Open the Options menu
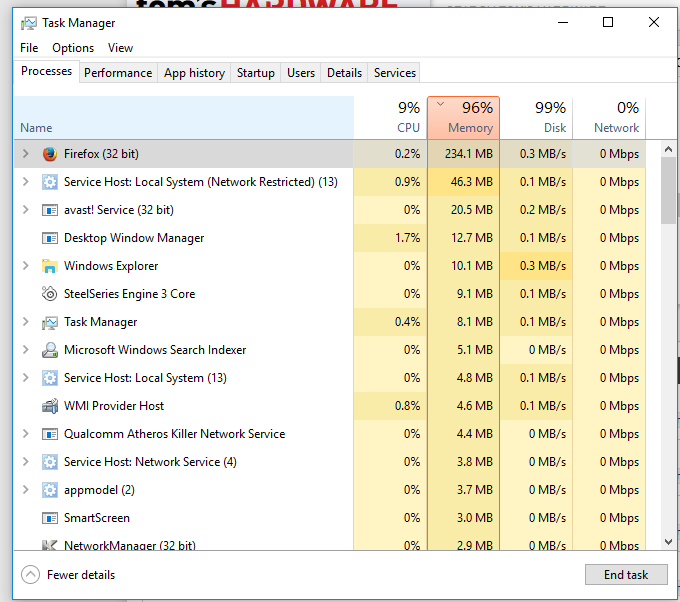Viewport: 680px width, 602px height. tap(73, 48)
